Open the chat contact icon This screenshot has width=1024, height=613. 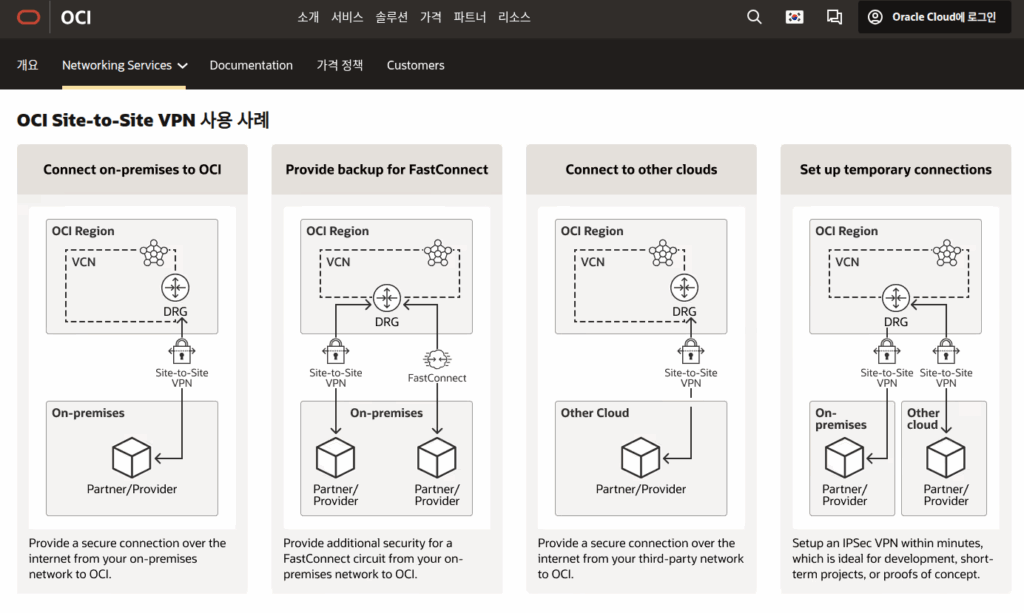click(834, 17)
